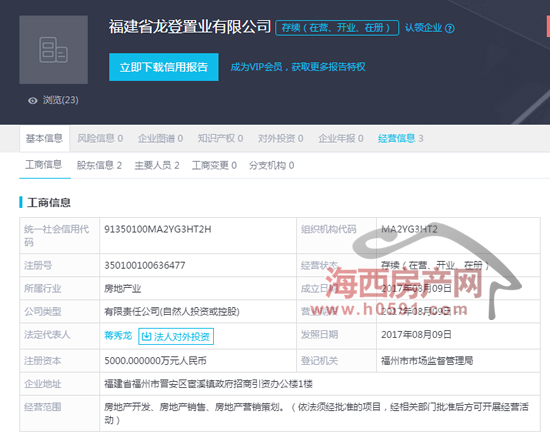
Task: Click the company name 福建省龙登置业有限公司
Action: 190,27
